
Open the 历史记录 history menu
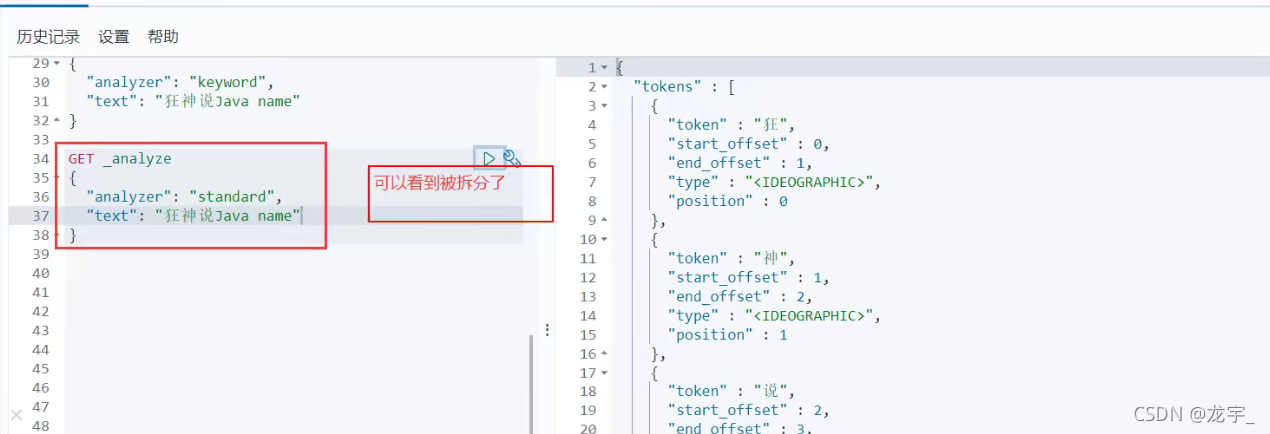tap(48, 37)
